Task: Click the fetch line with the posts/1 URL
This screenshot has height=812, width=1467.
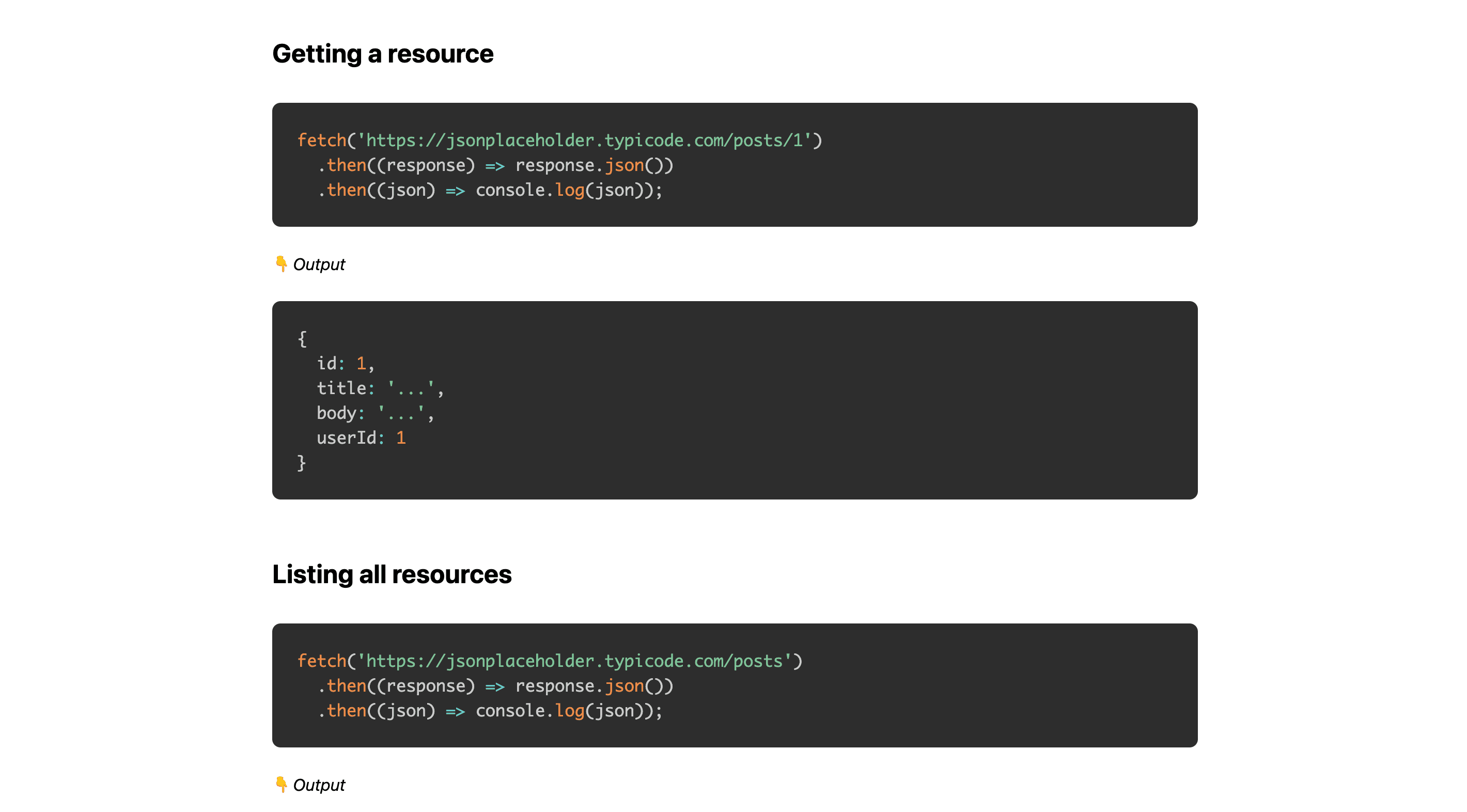Action: coord(560,140)
